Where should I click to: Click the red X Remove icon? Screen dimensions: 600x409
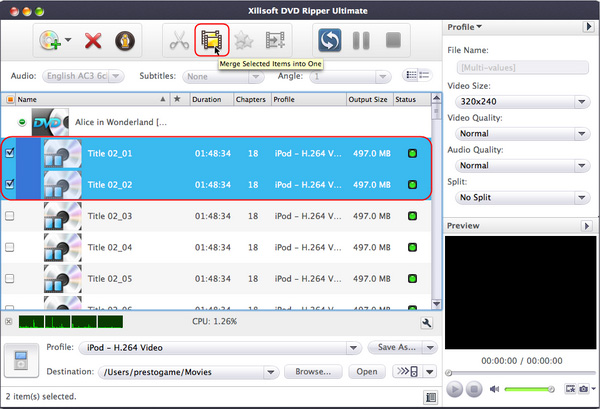[x=93, y=41]
